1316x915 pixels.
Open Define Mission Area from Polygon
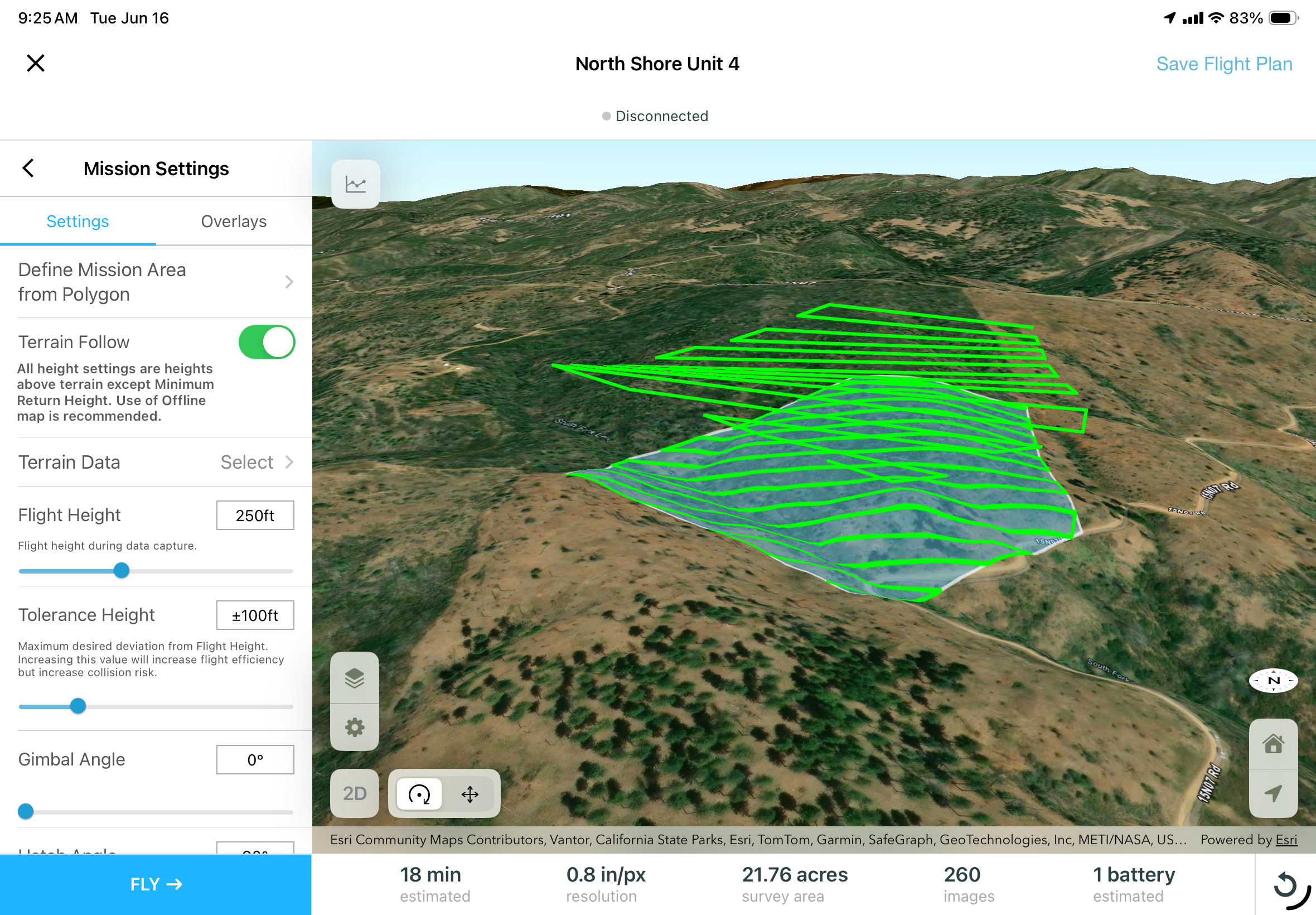pyautogui.click(x=156, y=282)
